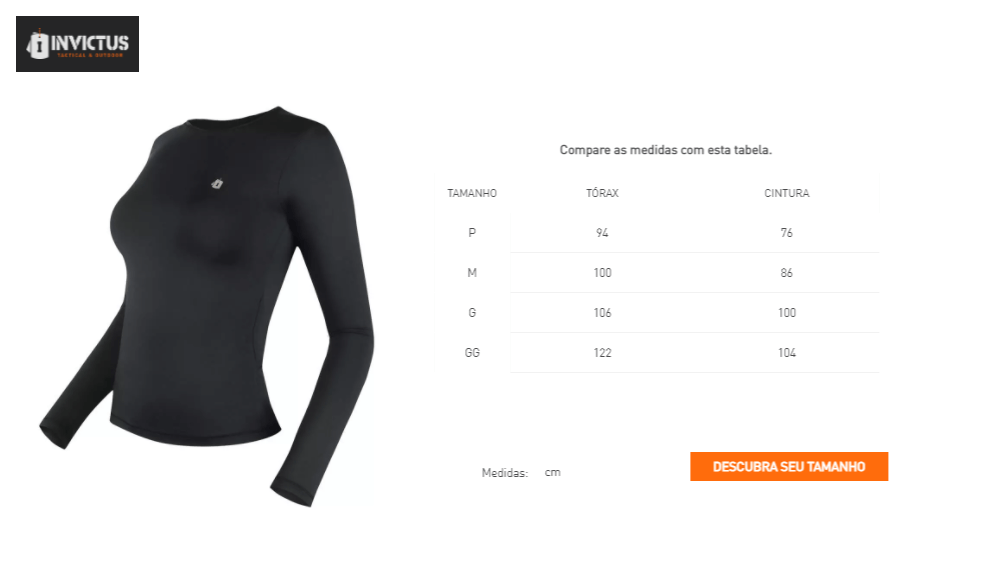
Task: Select the cm measurement unit
Action: 552,473
